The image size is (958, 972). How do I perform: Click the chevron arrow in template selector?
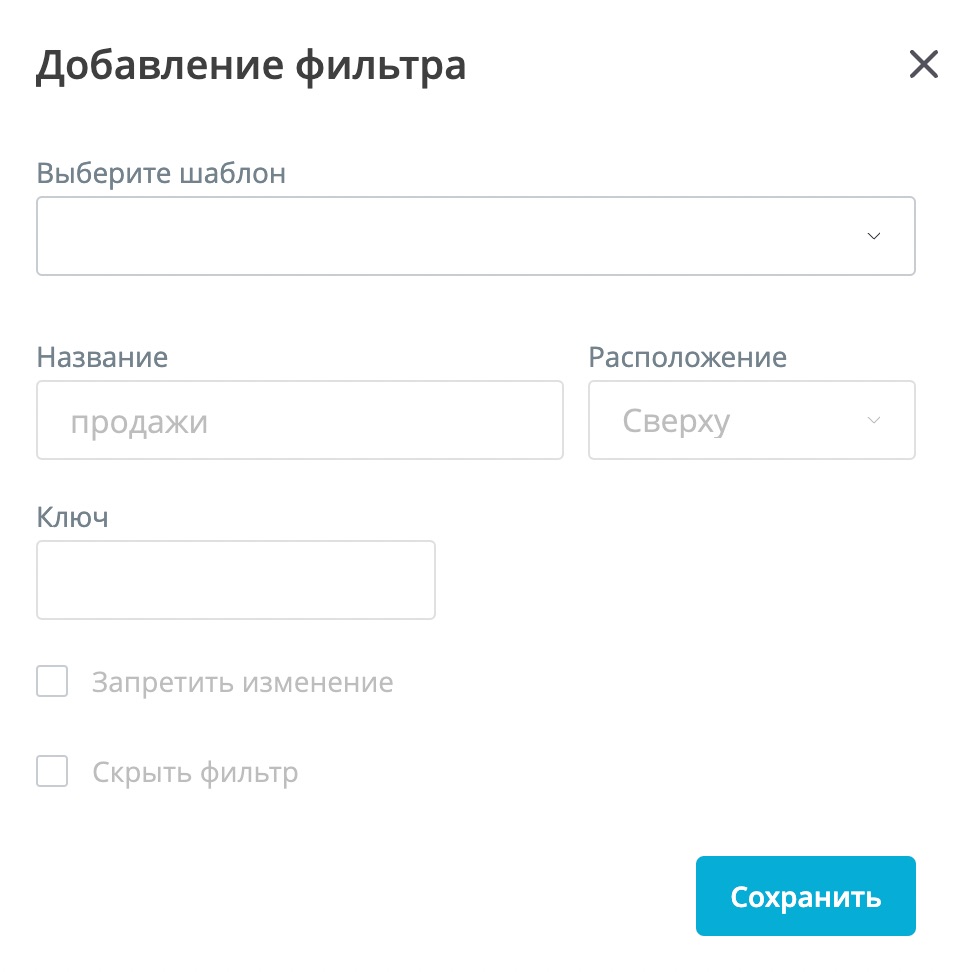pyautogui.click(x=874, y=236)
